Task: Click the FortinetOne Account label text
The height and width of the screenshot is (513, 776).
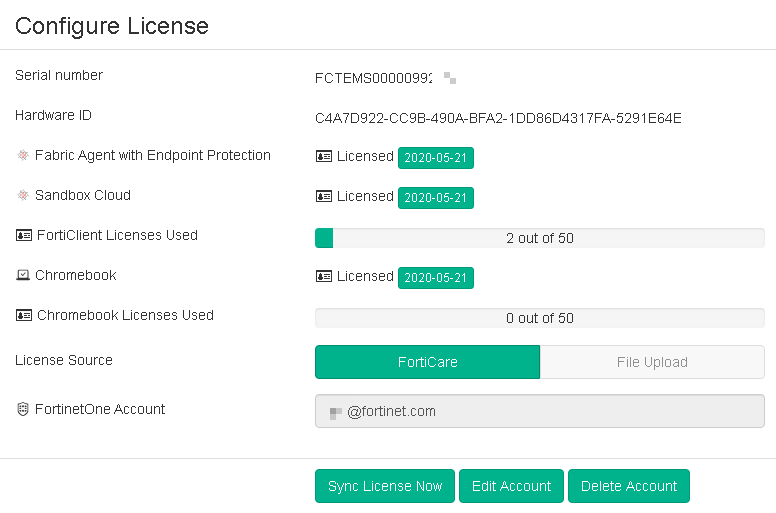Action: (x=100, y=409)
